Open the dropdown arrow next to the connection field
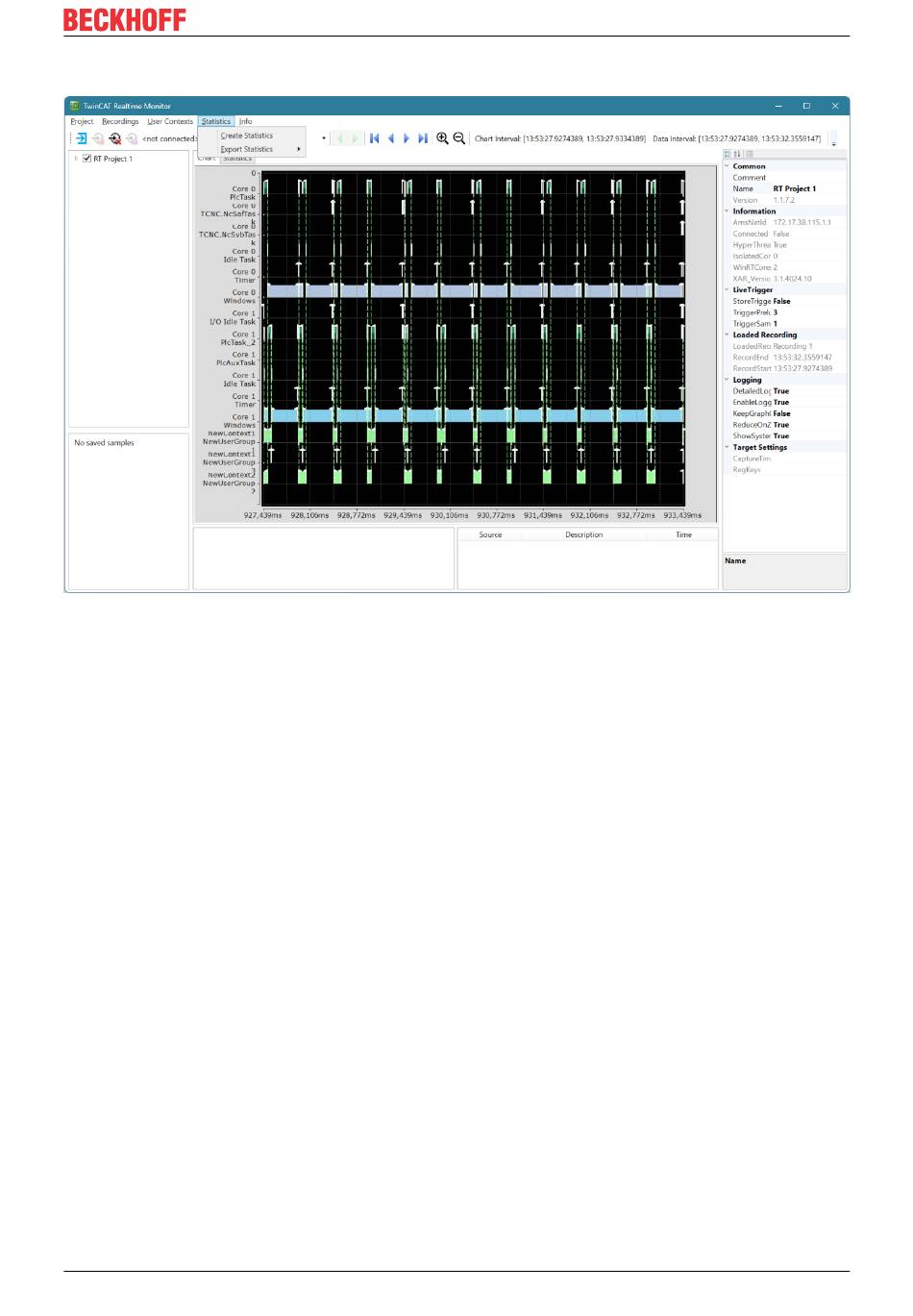 pos(324,138)
